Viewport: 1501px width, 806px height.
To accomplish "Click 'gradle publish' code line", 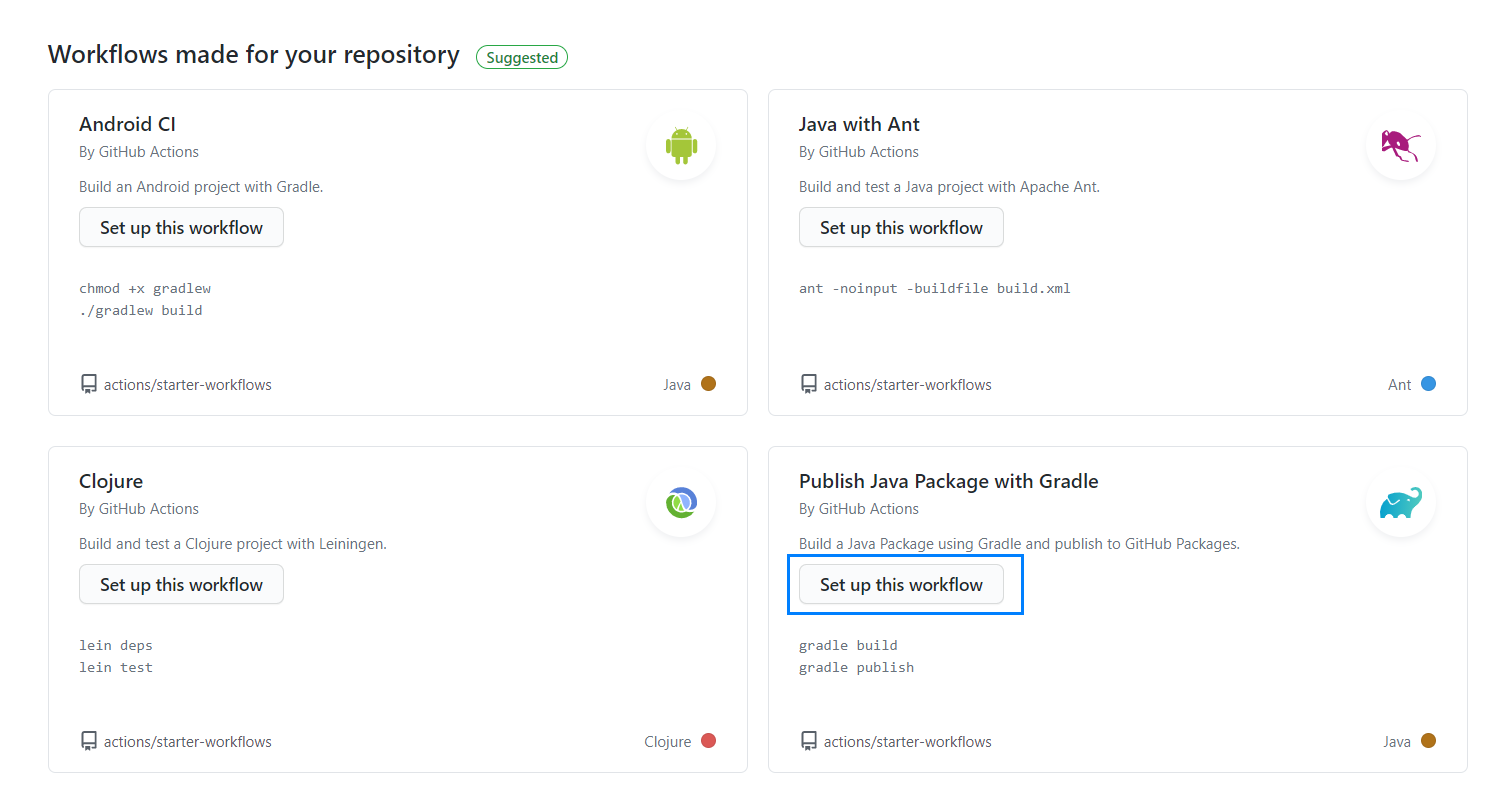I will (x=856, y=667).
